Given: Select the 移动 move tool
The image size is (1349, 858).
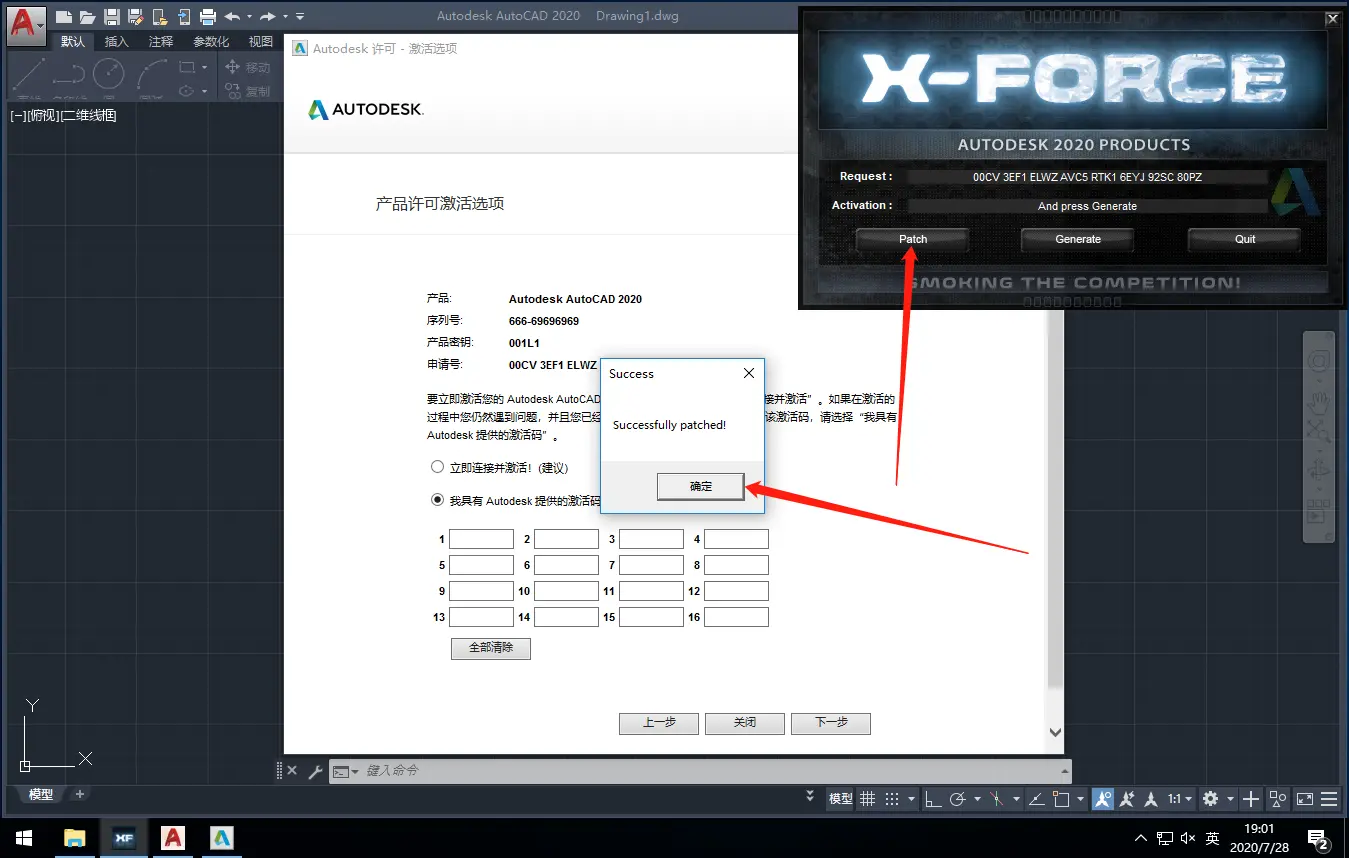Looking at the screenshot, I should (247, 67).
